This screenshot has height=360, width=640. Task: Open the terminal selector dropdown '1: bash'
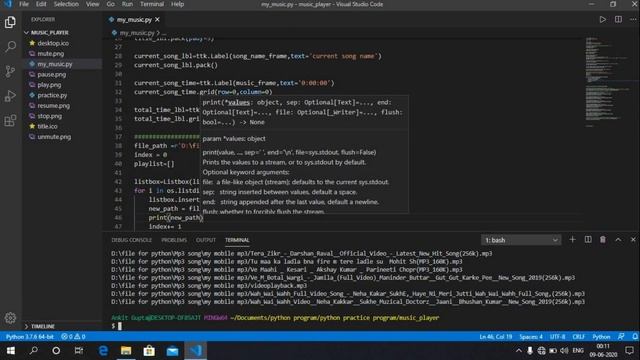point(521,240)
